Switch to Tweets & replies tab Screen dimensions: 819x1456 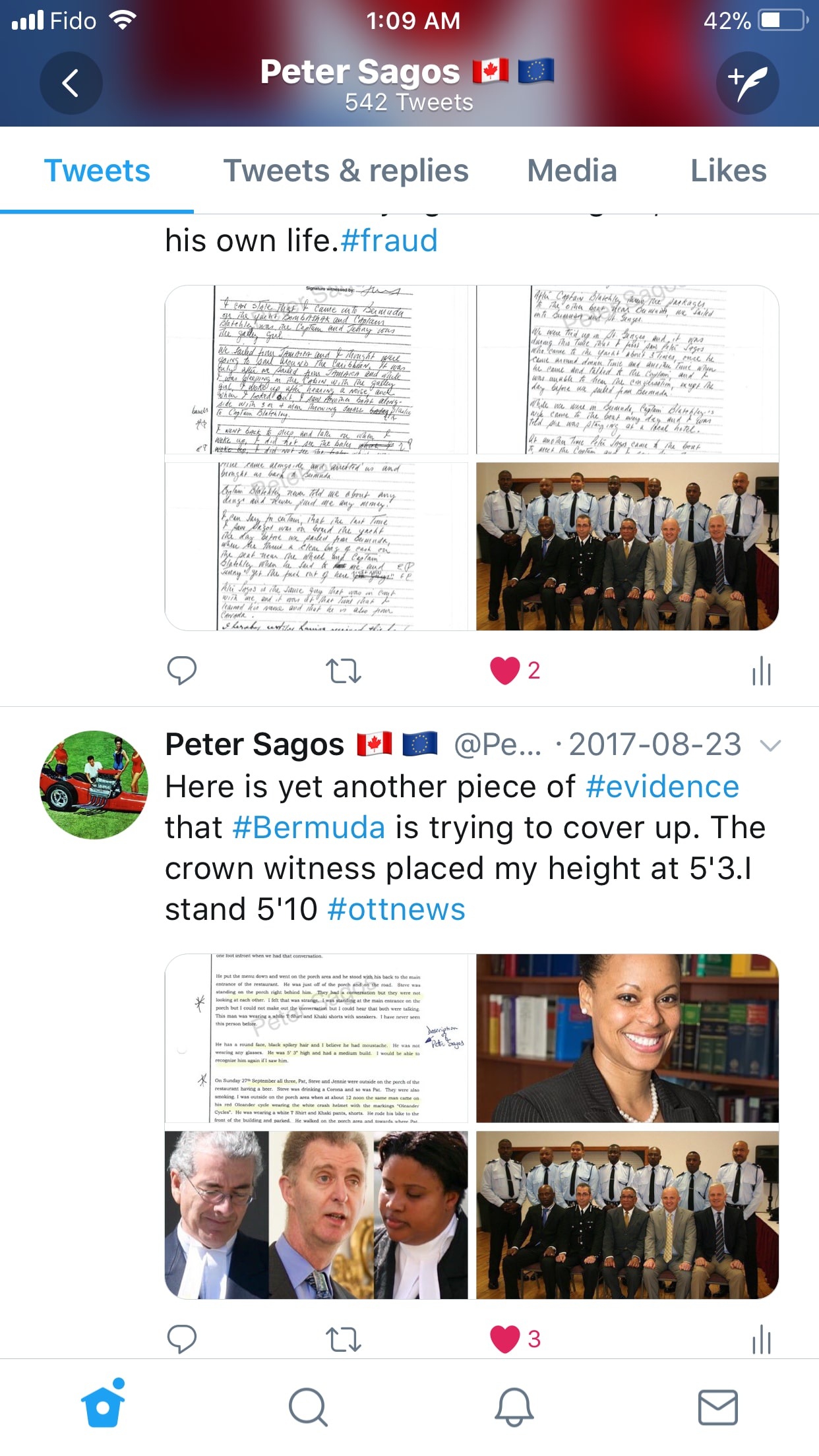pos(346,171)
